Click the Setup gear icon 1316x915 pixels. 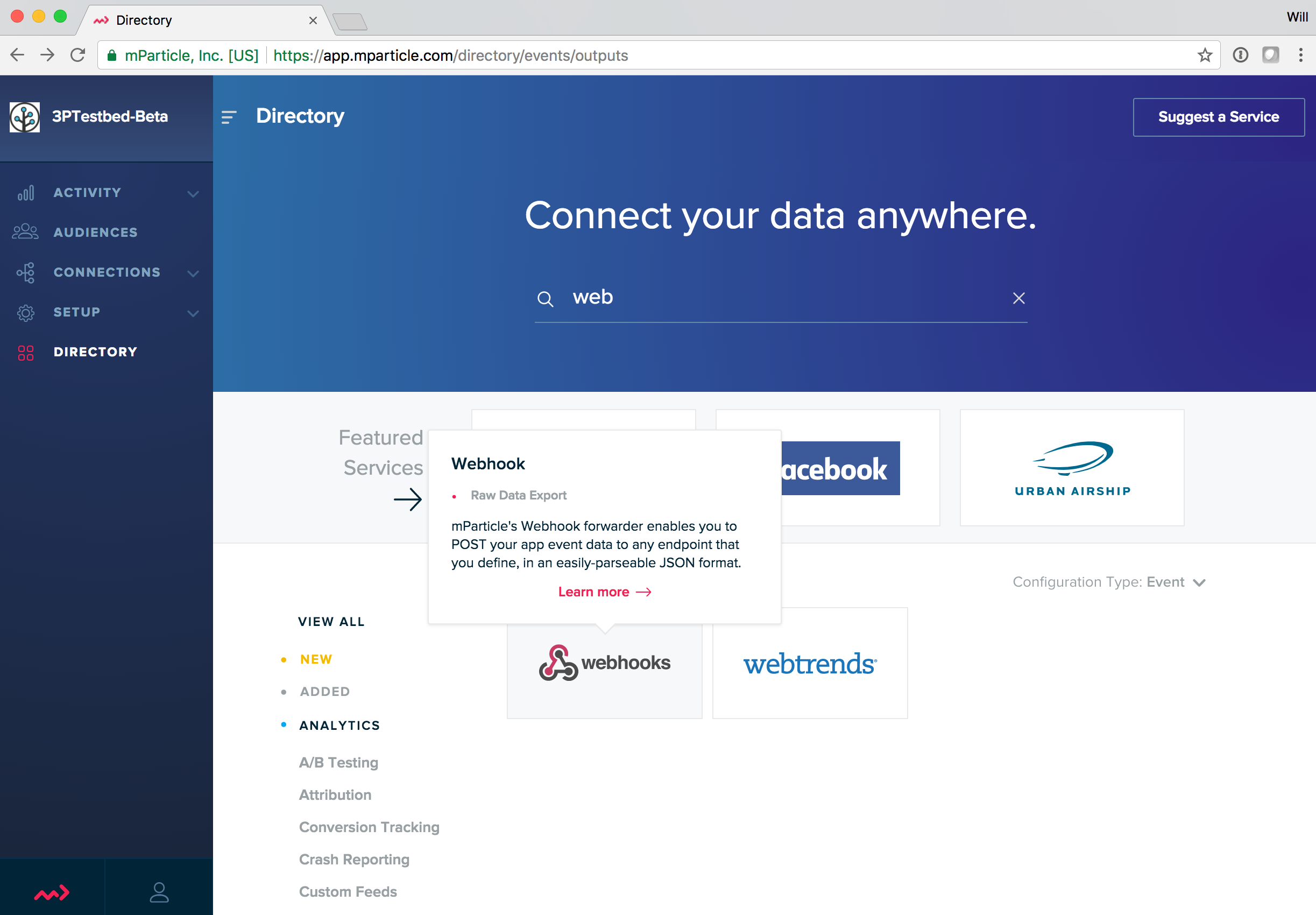click(26, 313)
